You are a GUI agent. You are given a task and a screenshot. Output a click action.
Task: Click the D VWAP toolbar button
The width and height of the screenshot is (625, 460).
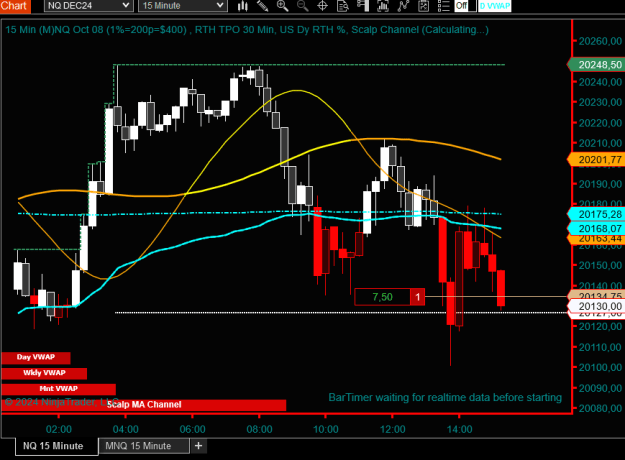(494, 6)
